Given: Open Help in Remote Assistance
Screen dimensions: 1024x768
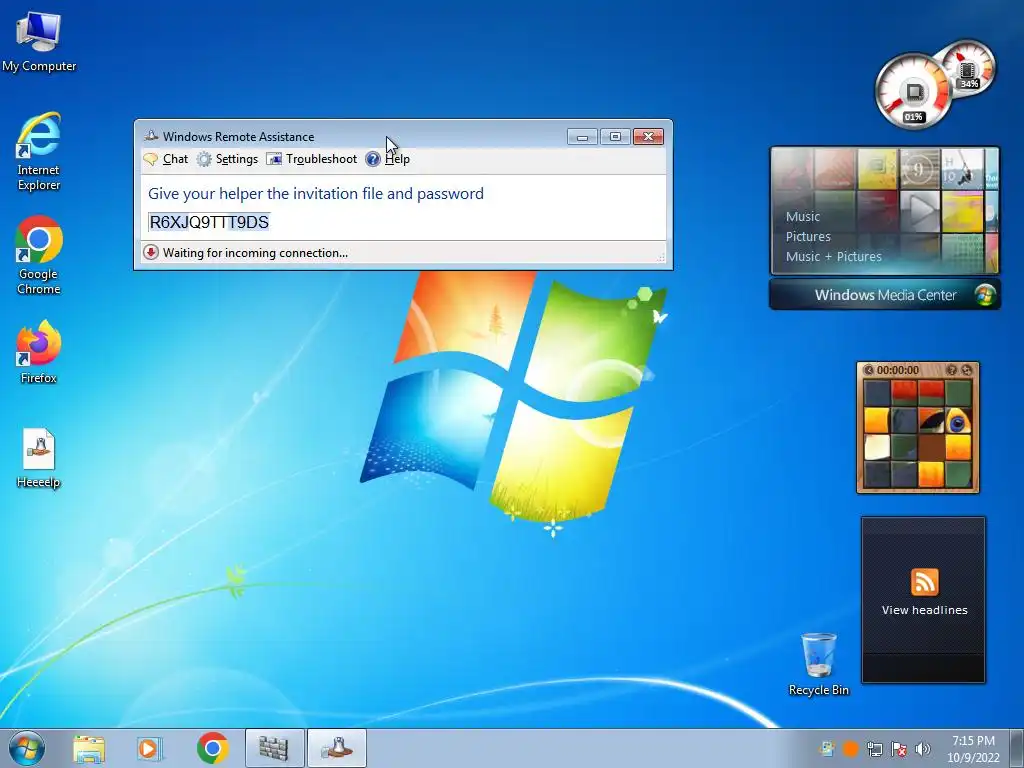Looking at the screenshot, I should pos(388,159).
